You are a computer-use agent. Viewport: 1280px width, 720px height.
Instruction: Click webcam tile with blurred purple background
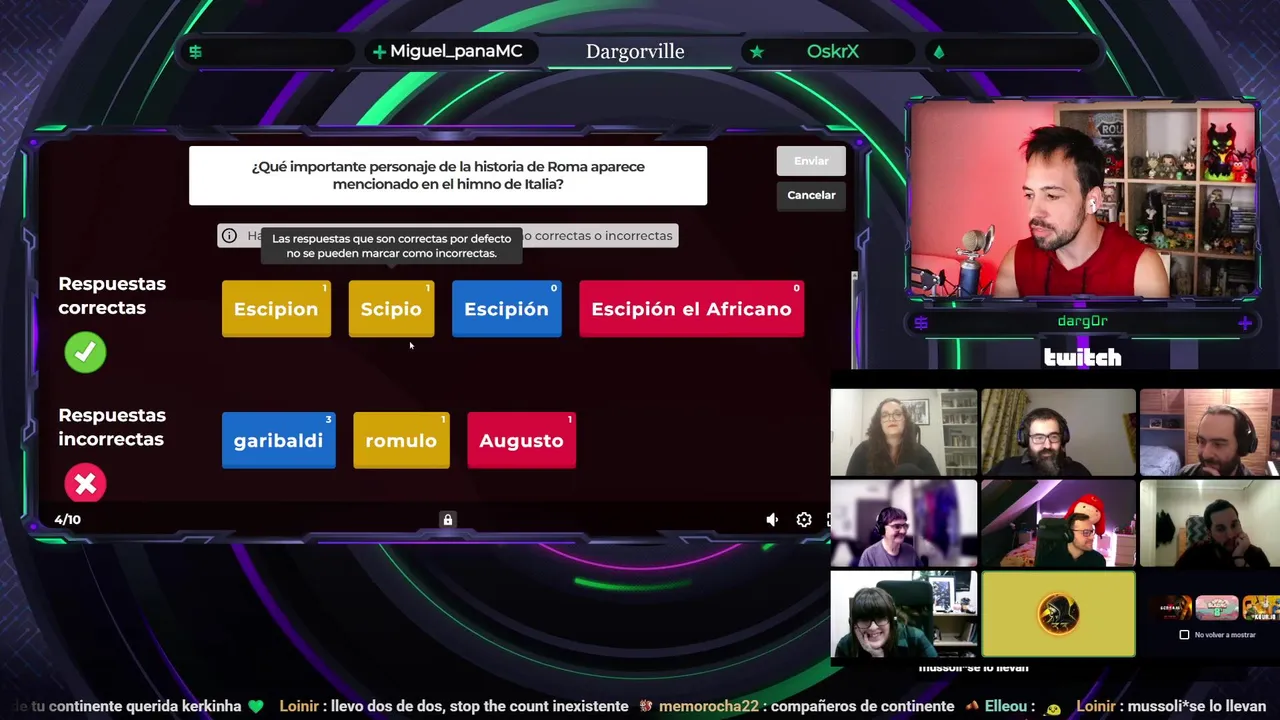(x=904, y=524)
